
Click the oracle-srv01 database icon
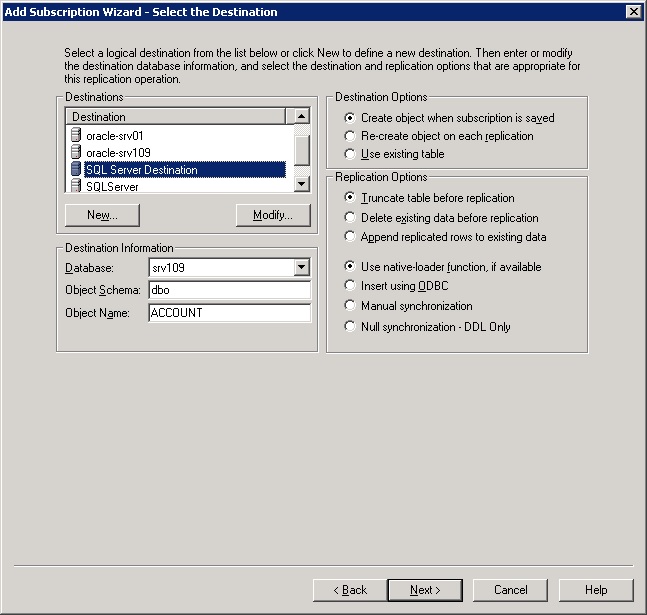click(x=76, y=135)
